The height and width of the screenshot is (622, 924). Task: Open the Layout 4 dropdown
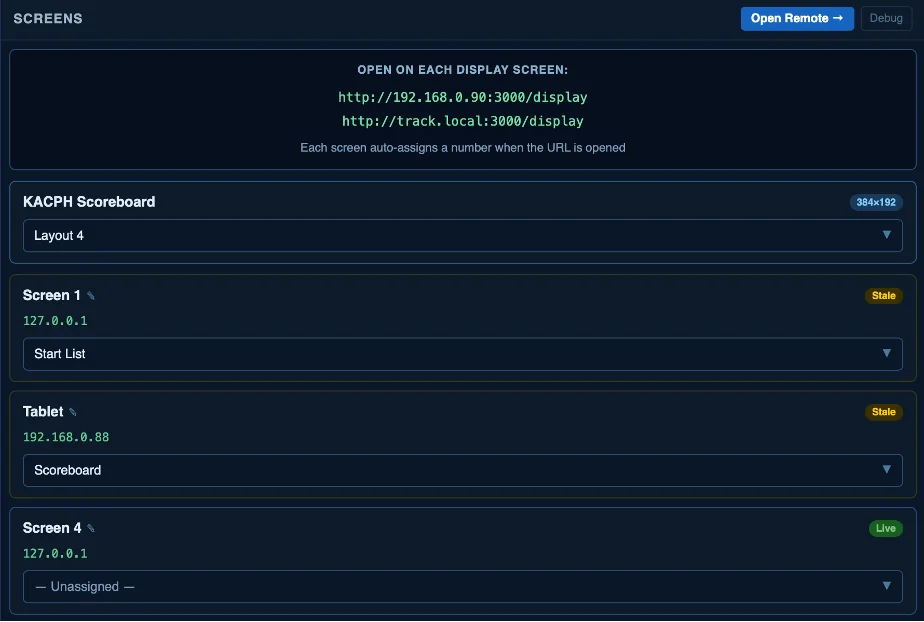click(x=463, y=236)
